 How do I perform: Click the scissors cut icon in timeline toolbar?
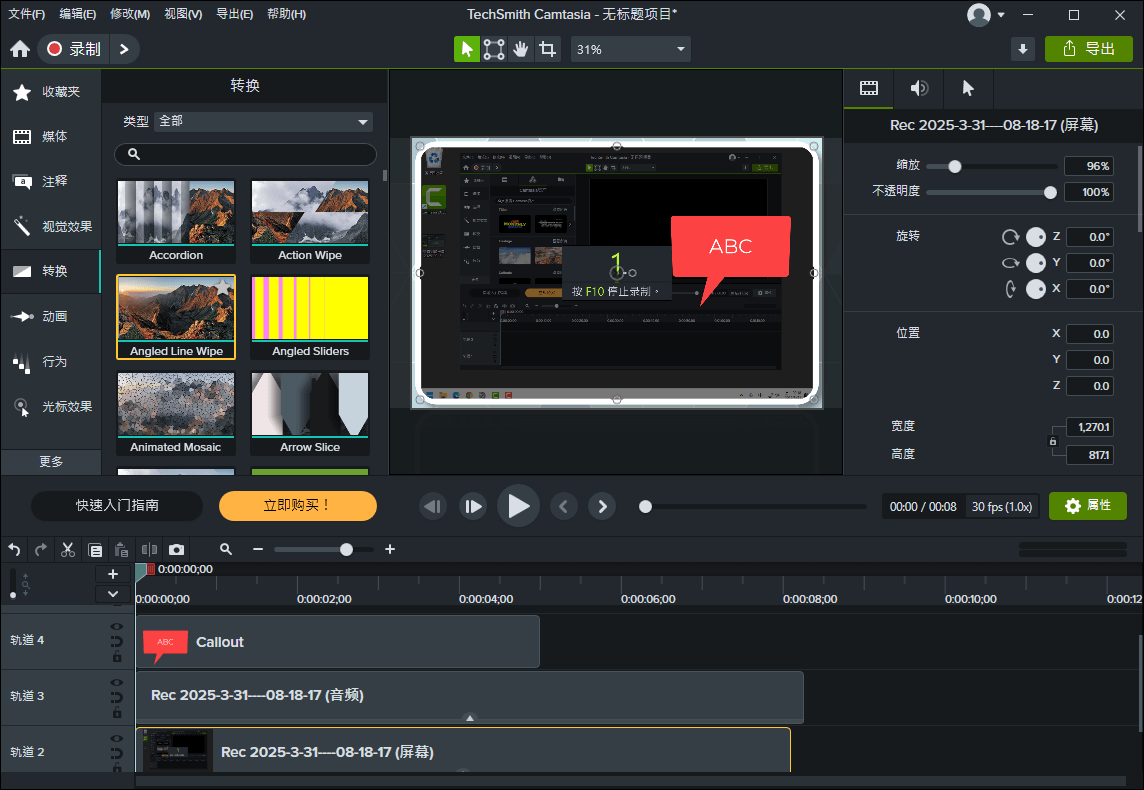point(68,549)
